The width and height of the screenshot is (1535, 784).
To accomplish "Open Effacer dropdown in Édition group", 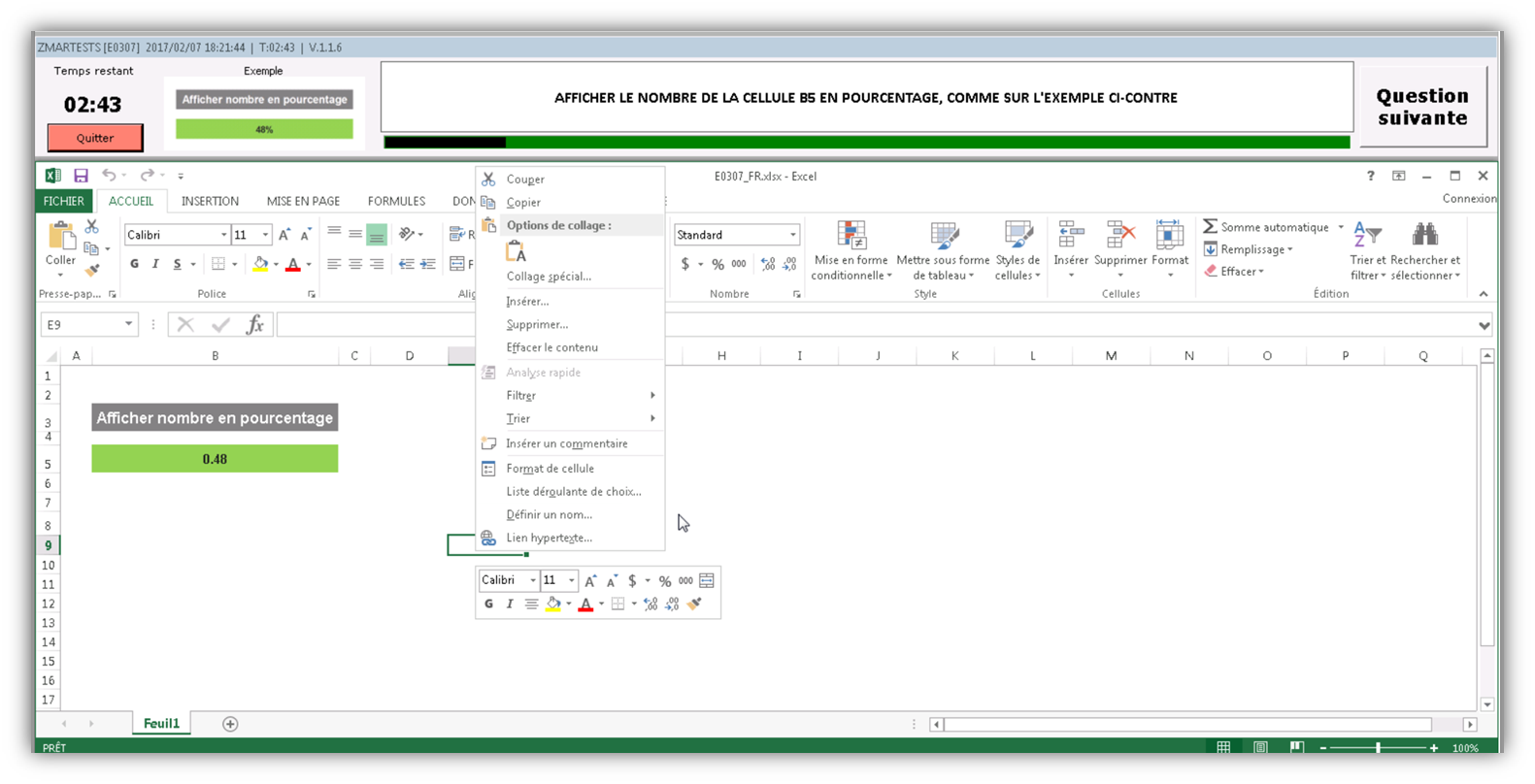I will click(1234, 272).
